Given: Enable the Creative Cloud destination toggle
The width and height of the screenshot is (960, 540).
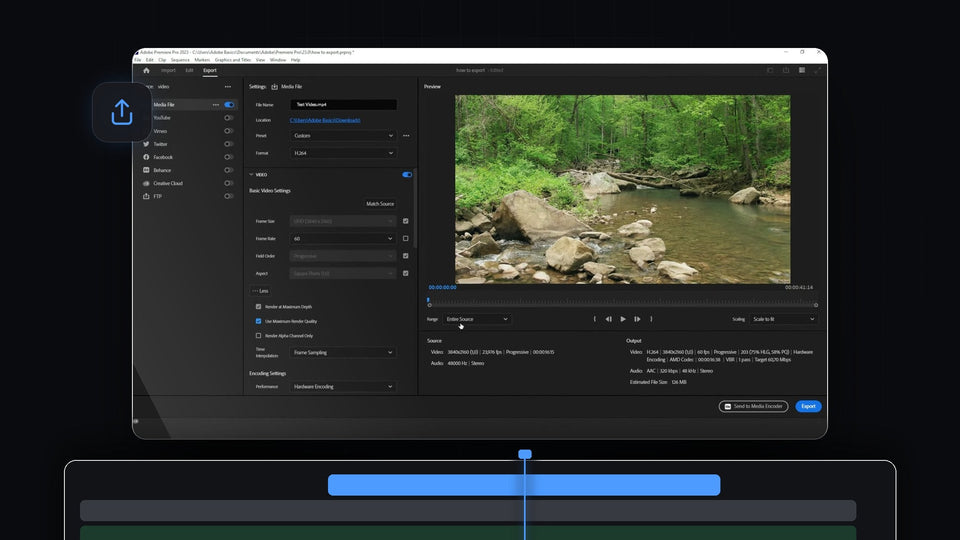Looking at the screenshot, I should pos(229,183).
